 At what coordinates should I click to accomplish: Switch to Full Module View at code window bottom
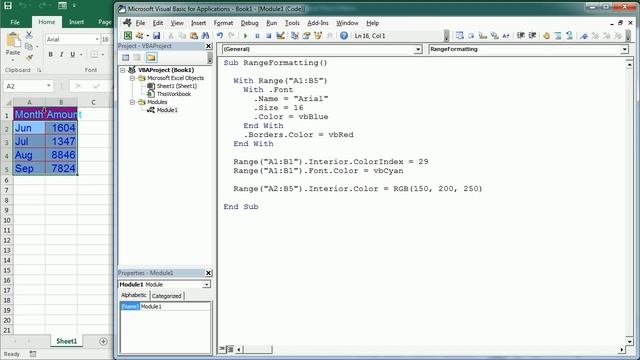tap(230, 349)
